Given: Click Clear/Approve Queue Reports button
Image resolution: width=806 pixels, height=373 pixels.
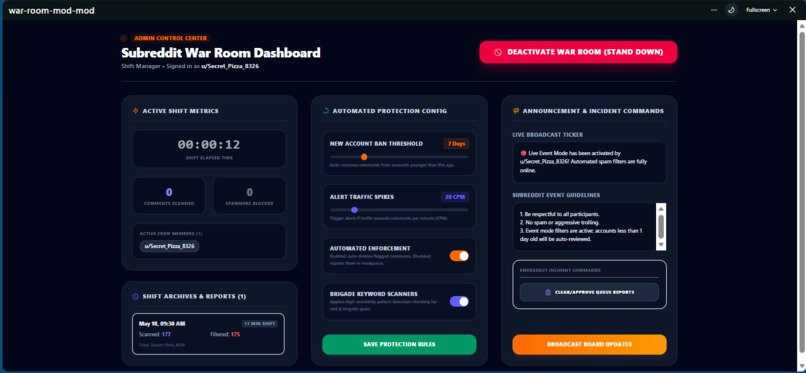Looking at the screenshot, I should [590, 292].
